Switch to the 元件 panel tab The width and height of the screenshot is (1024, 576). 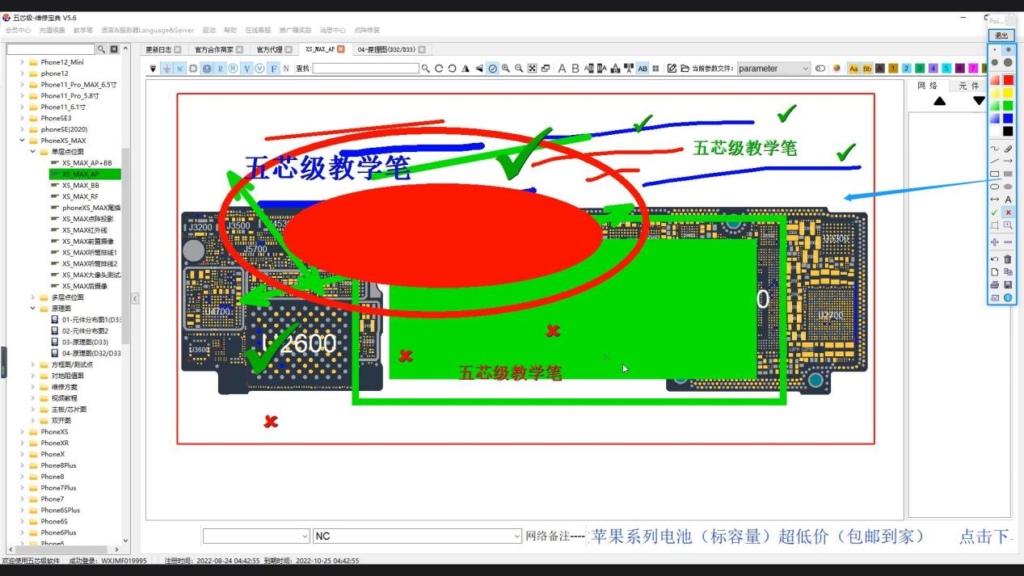tap(968, 86)
